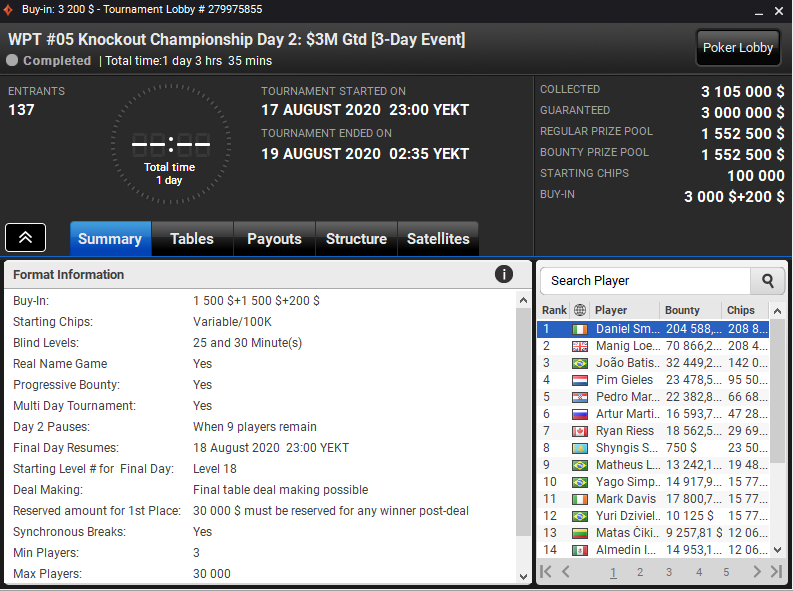Click the Search Player field
This screenshot has width=793, height=591.
pyautogui.click(x=645, y=281)
